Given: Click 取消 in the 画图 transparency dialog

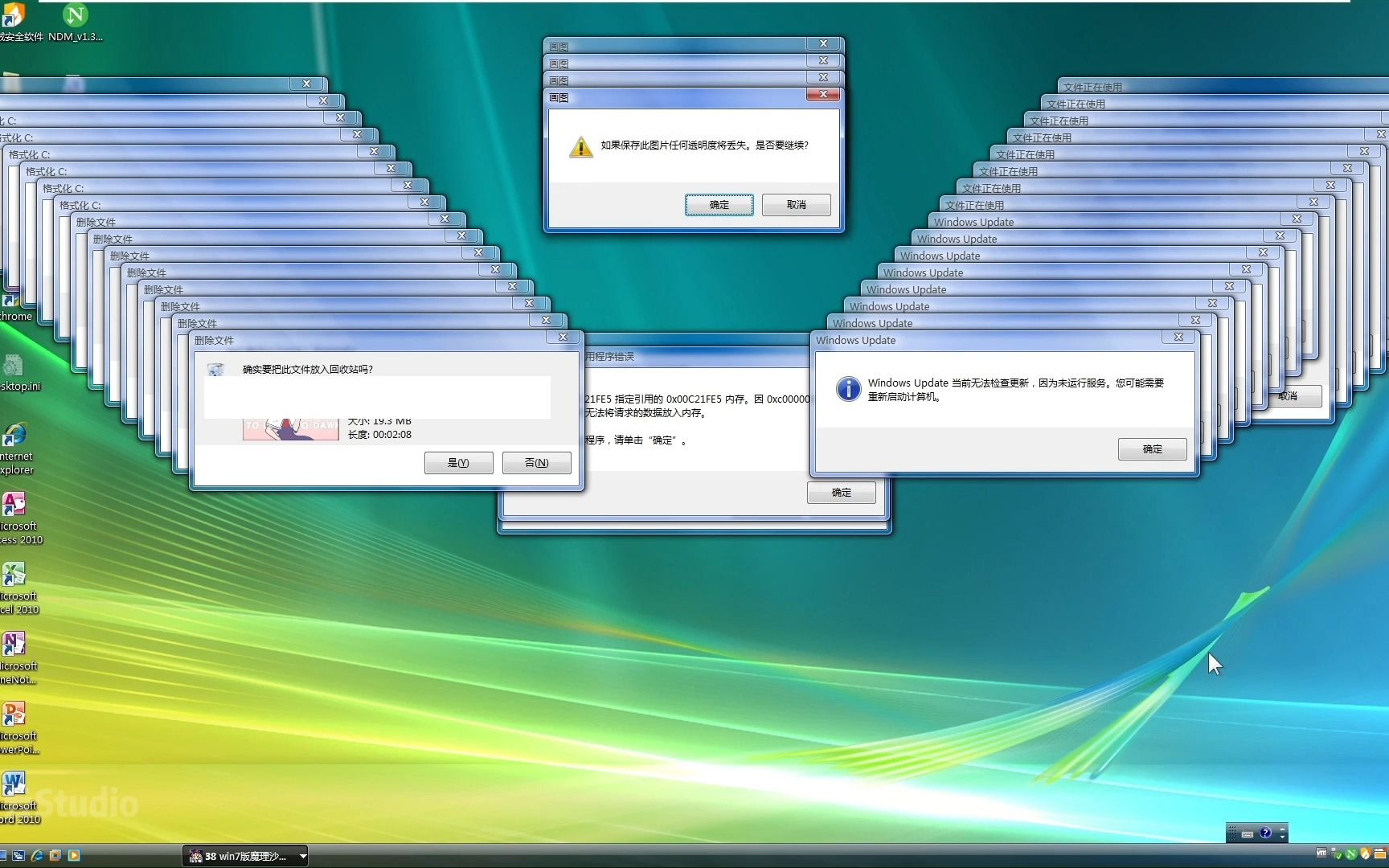Looking at the screenshot, I should pos(797,205).
